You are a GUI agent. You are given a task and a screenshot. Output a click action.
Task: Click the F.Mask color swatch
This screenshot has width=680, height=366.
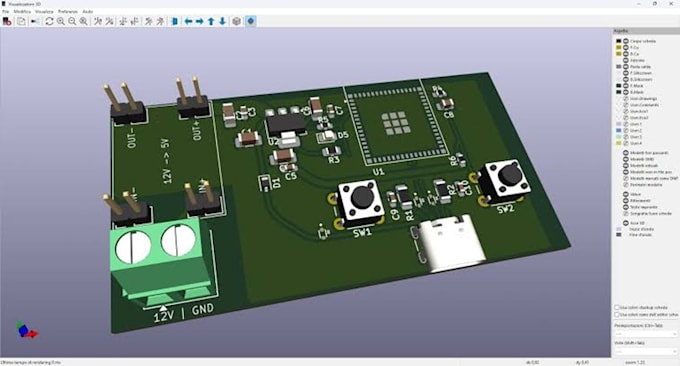(619, 86)
